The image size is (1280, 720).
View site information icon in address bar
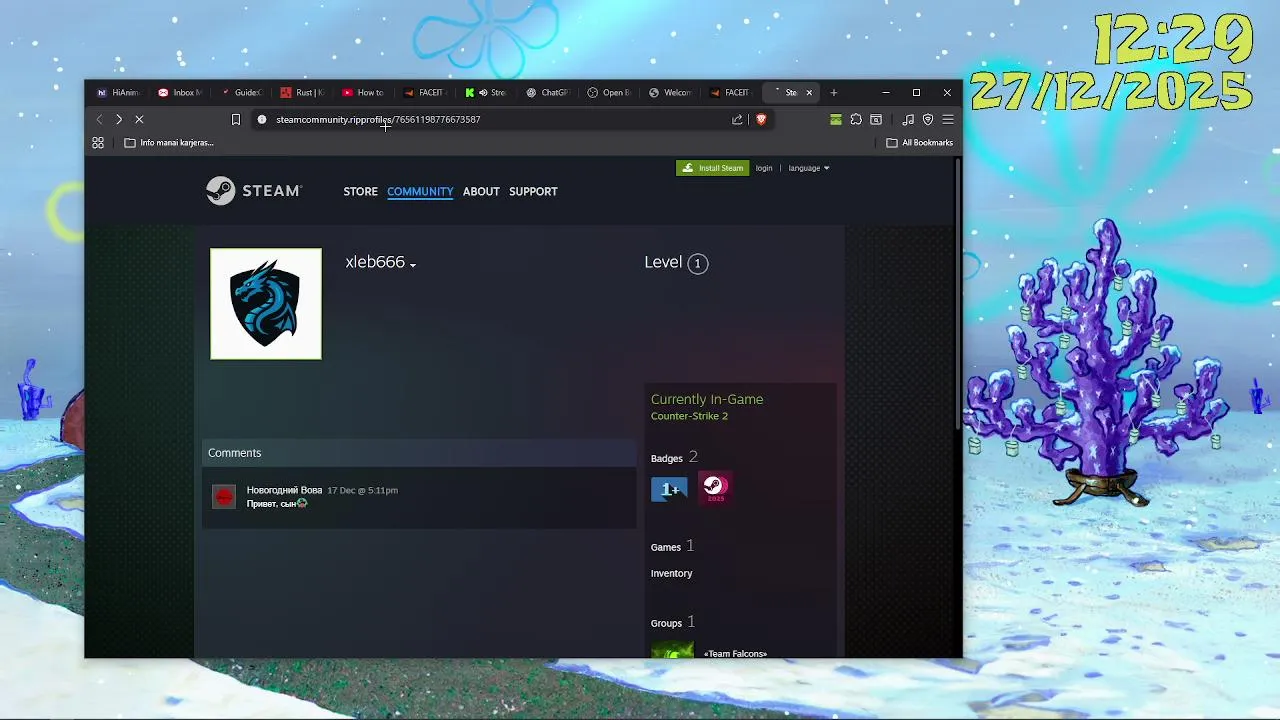[262, 119]
